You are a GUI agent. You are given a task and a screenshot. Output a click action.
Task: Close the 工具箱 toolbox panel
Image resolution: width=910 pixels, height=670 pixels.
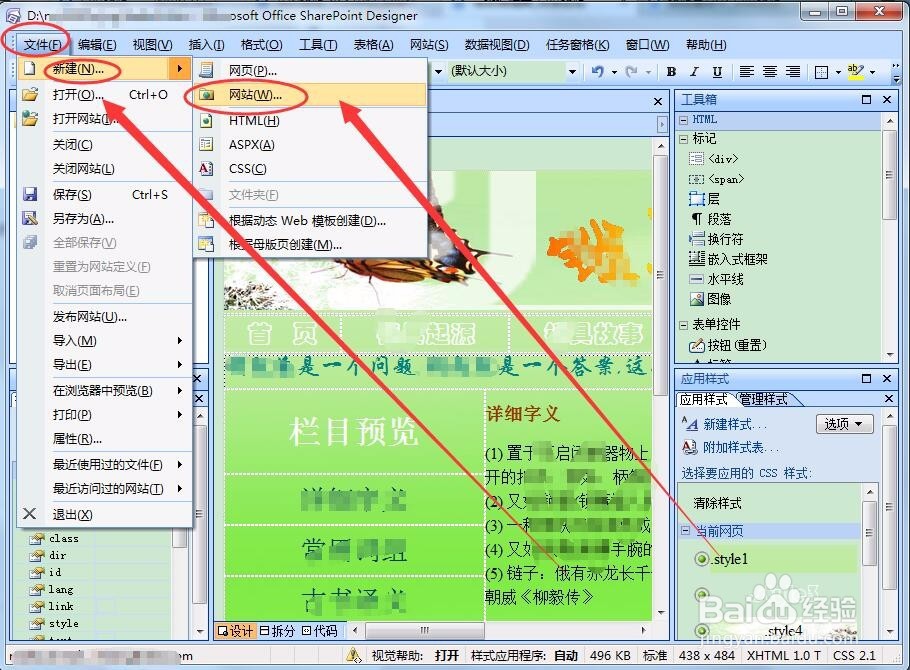pyautogui.click(x=887, y=100)
